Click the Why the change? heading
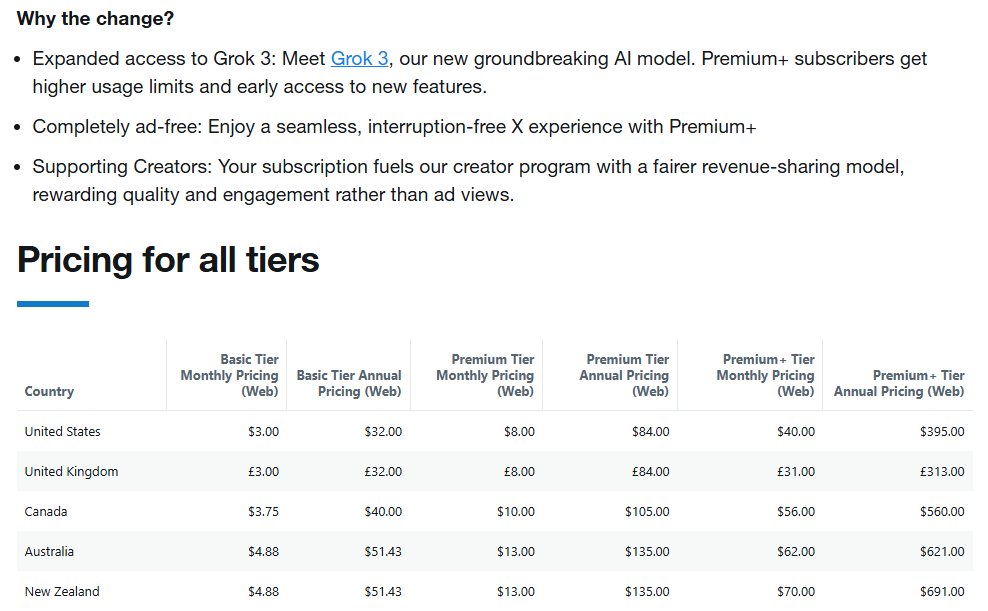 tap(95, 18)
